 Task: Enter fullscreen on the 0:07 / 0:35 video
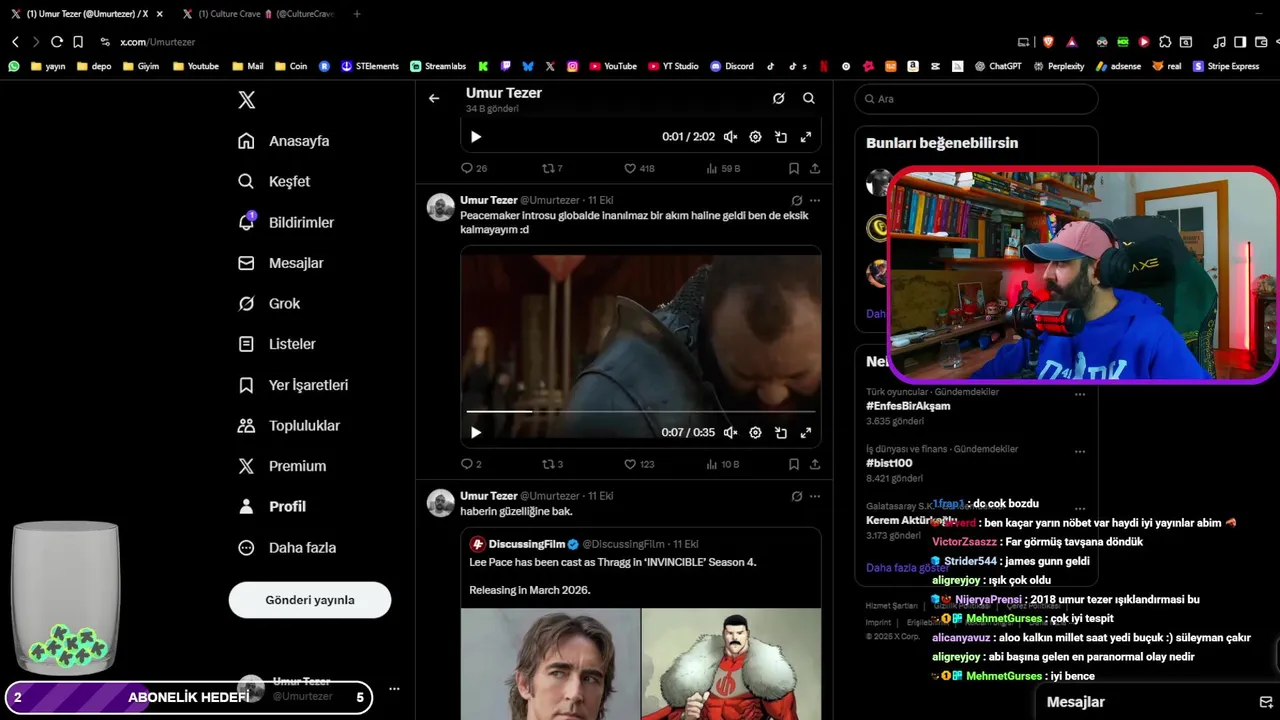click(805, 433)
